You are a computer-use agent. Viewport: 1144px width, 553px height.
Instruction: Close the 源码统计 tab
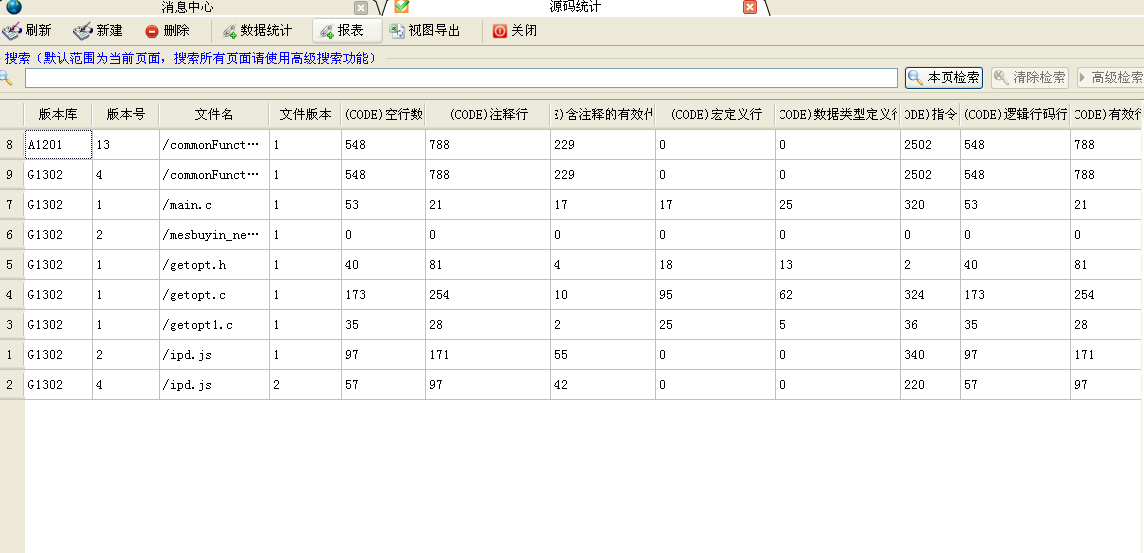click(x=750, y=7)
